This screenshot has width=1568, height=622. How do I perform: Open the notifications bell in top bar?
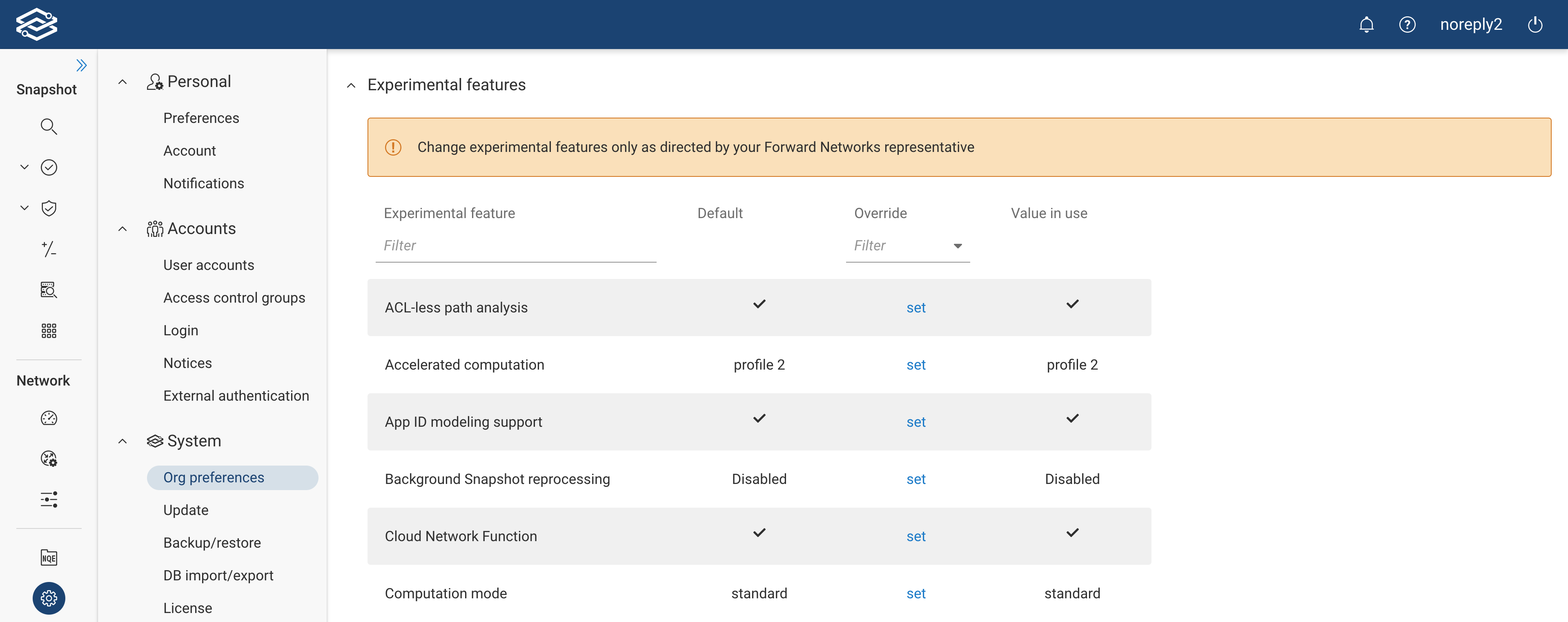[x=1367, y=25]
